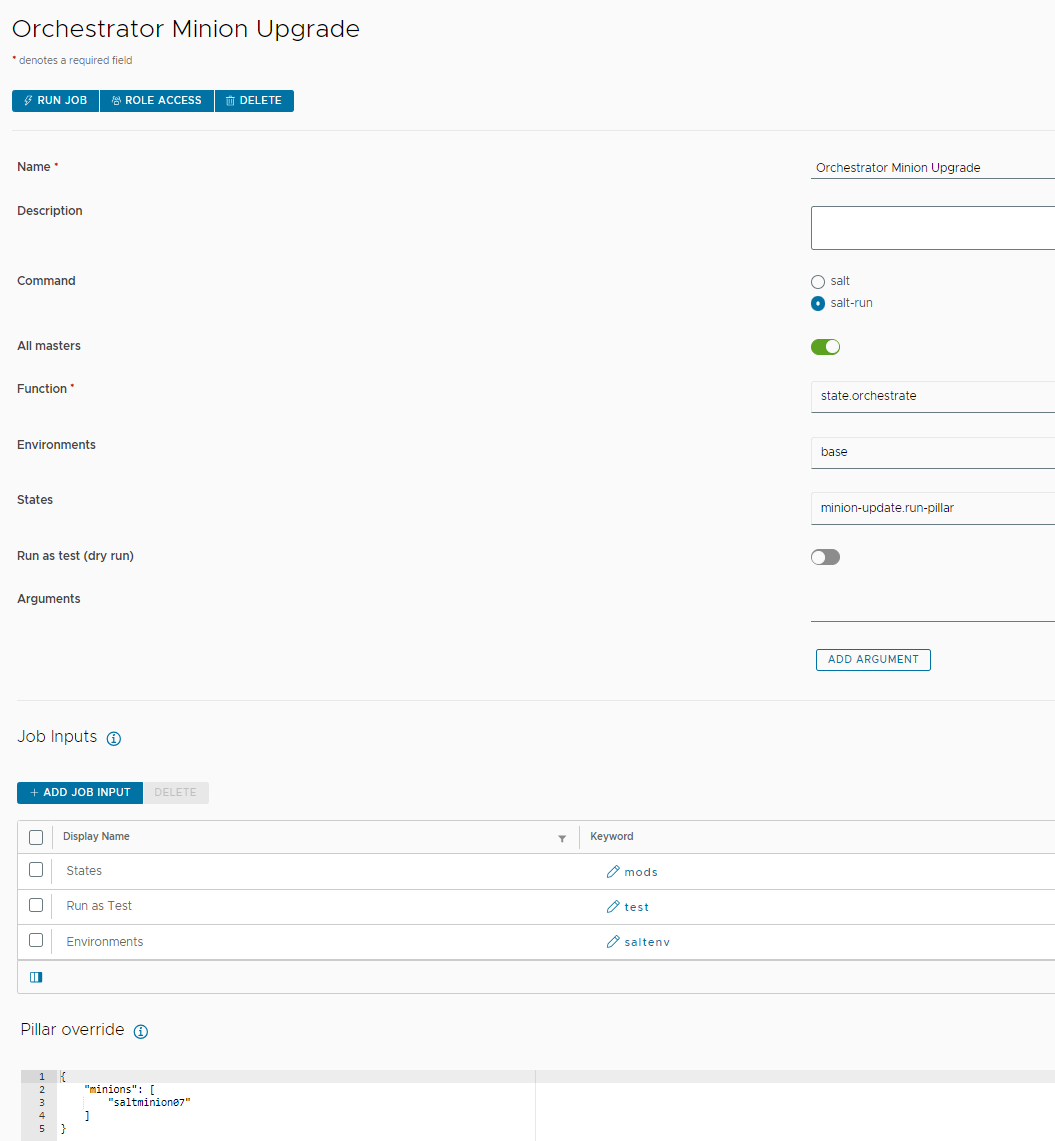Click the pencil edit icon beside test

[613, 907]
